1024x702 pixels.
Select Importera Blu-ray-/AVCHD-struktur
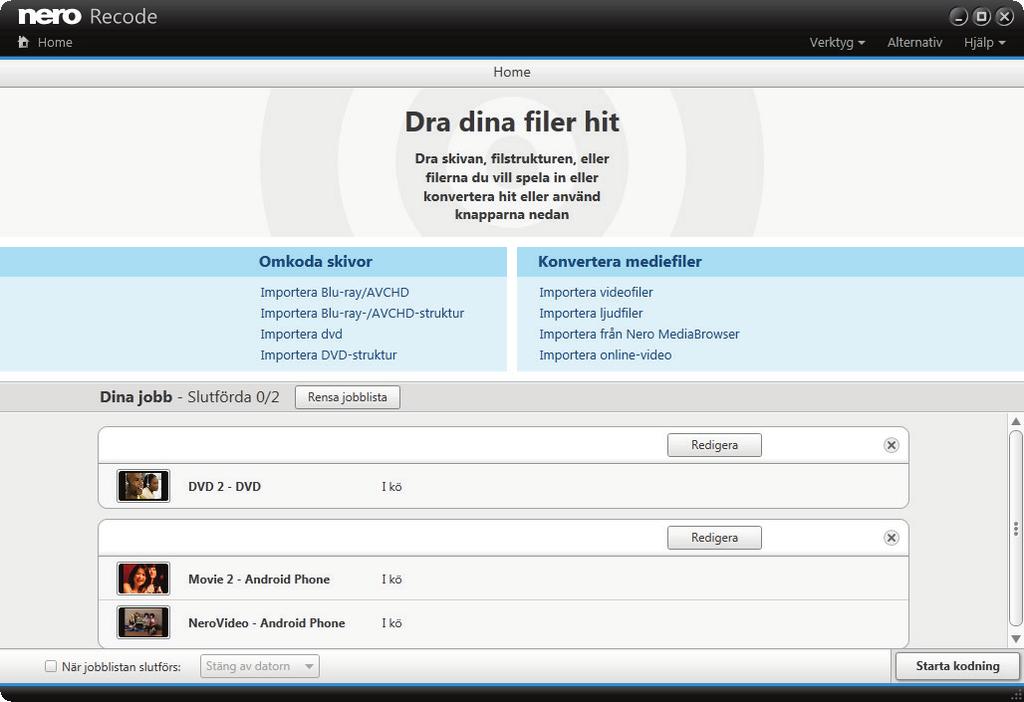(x=362, y=313)
